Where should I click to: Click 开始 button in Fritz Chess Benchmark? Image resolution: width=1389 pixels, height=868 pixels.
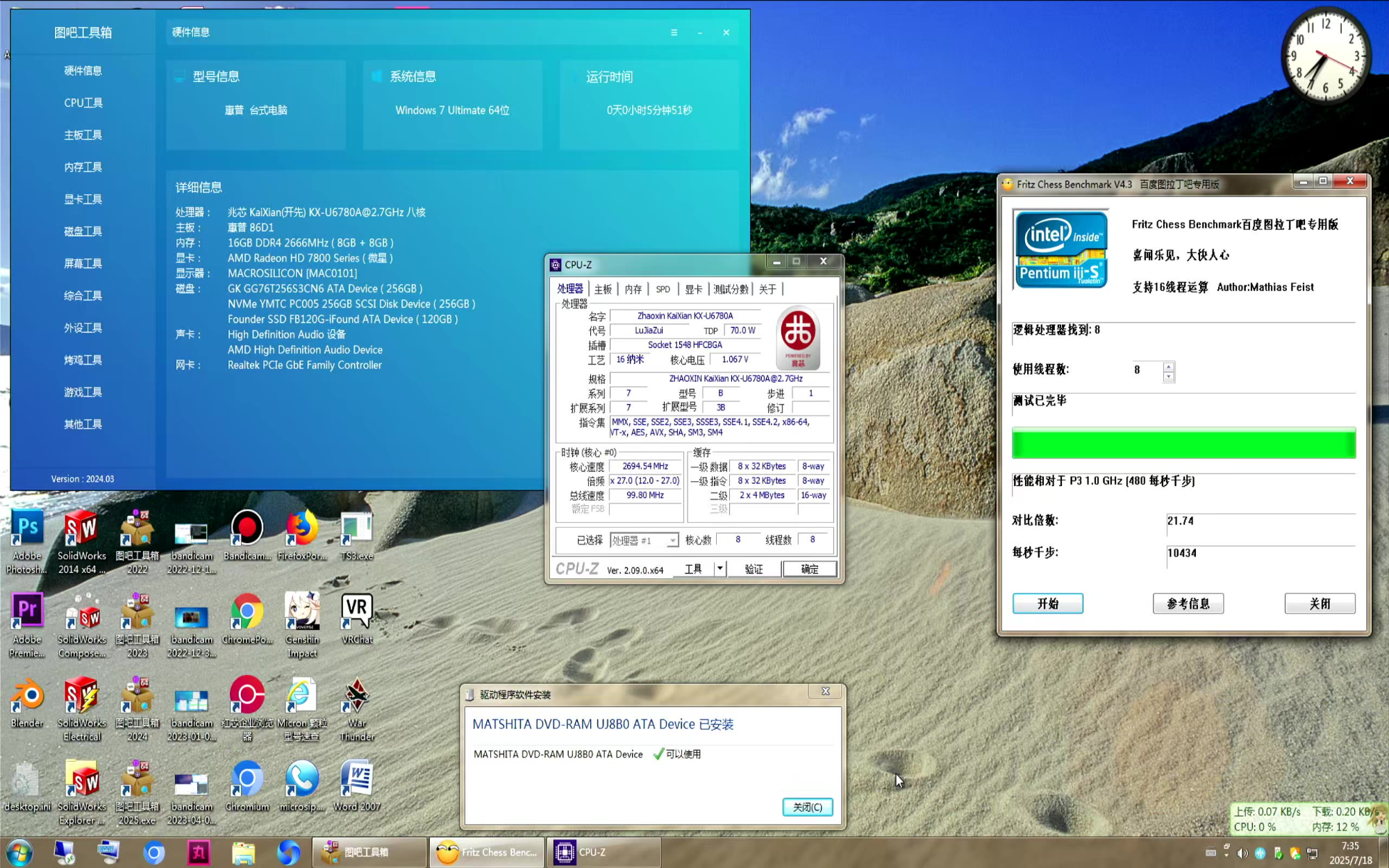[1047, 603]
